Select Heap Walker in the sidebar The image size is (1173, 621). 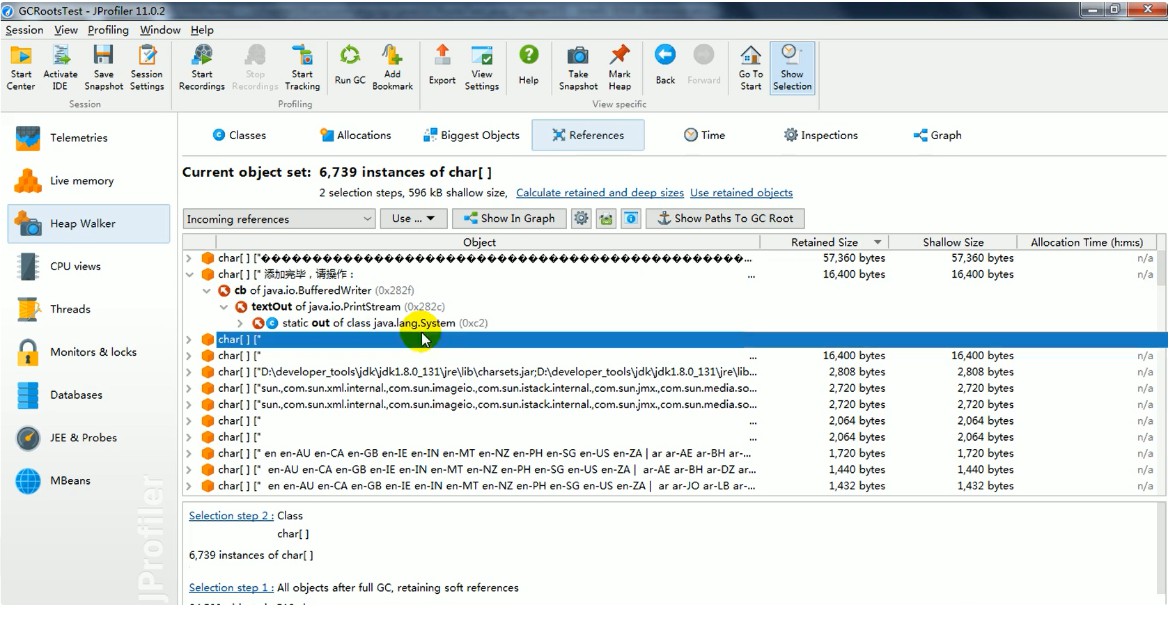coord(89,224)
